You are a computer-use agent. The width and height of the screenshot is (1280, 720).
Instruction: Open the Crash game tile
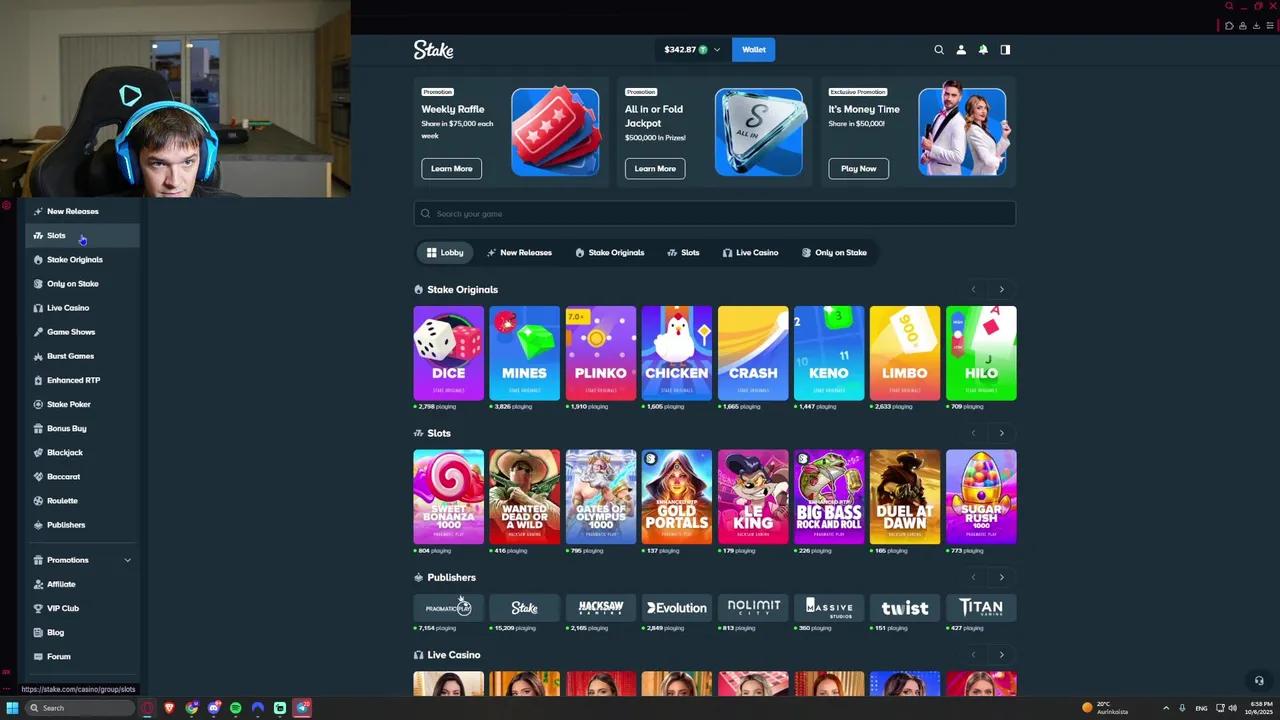point(753,353)
